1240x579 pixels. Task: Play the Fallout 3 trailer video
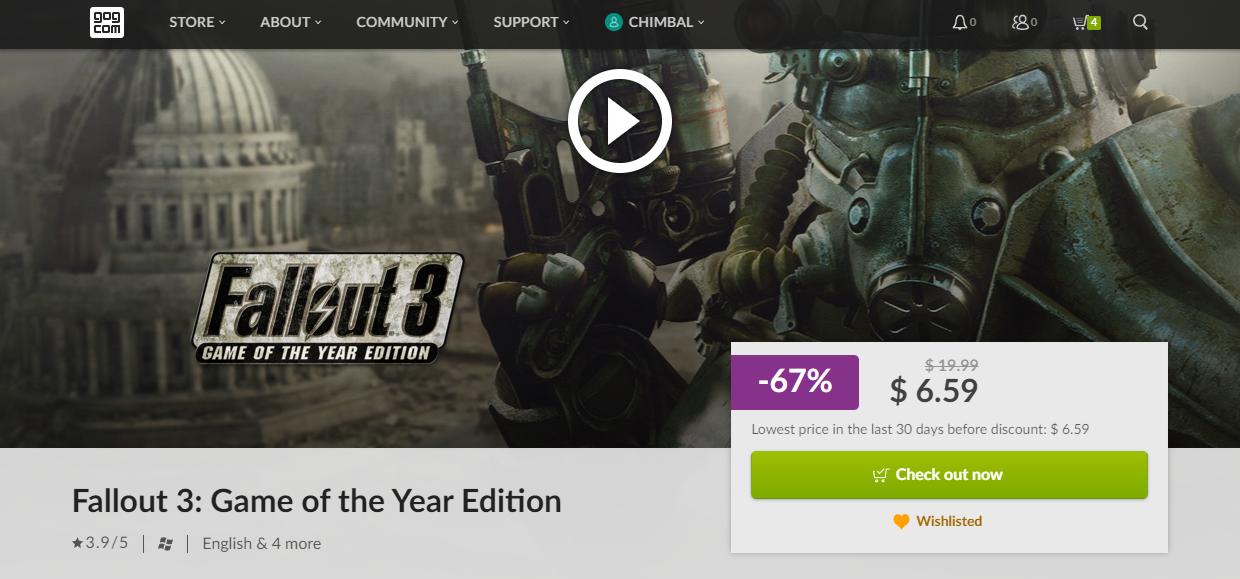(x=620, y=121)
